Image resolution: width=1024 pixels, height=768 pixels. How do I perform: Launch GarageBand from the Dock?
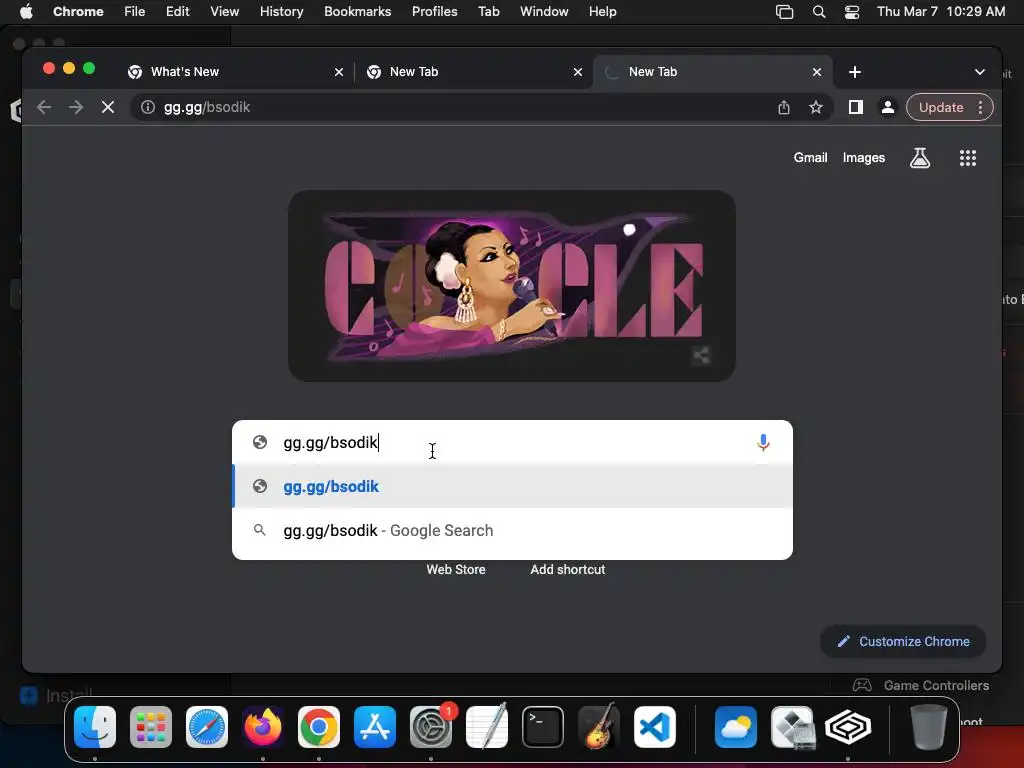(x=599, y=727)
